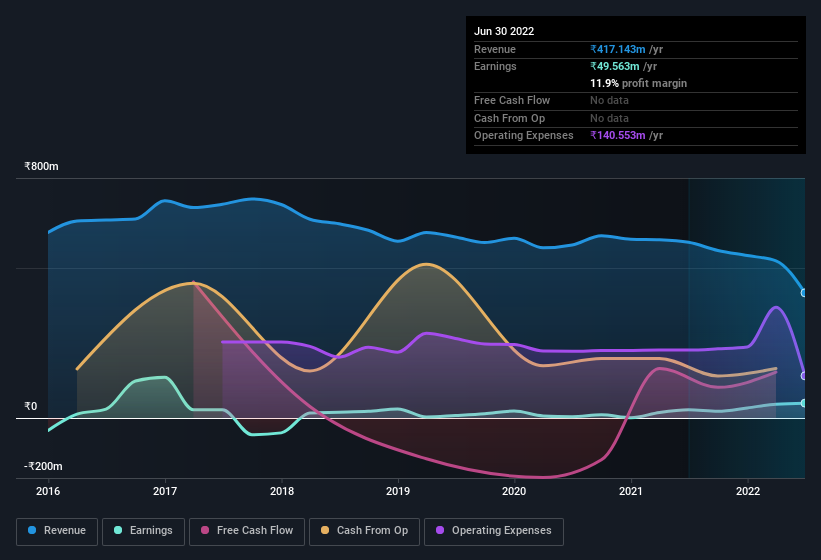Select the 2017 x-axis label
The height and width of the screenshot is (560, 821).
tap(165, 491)
